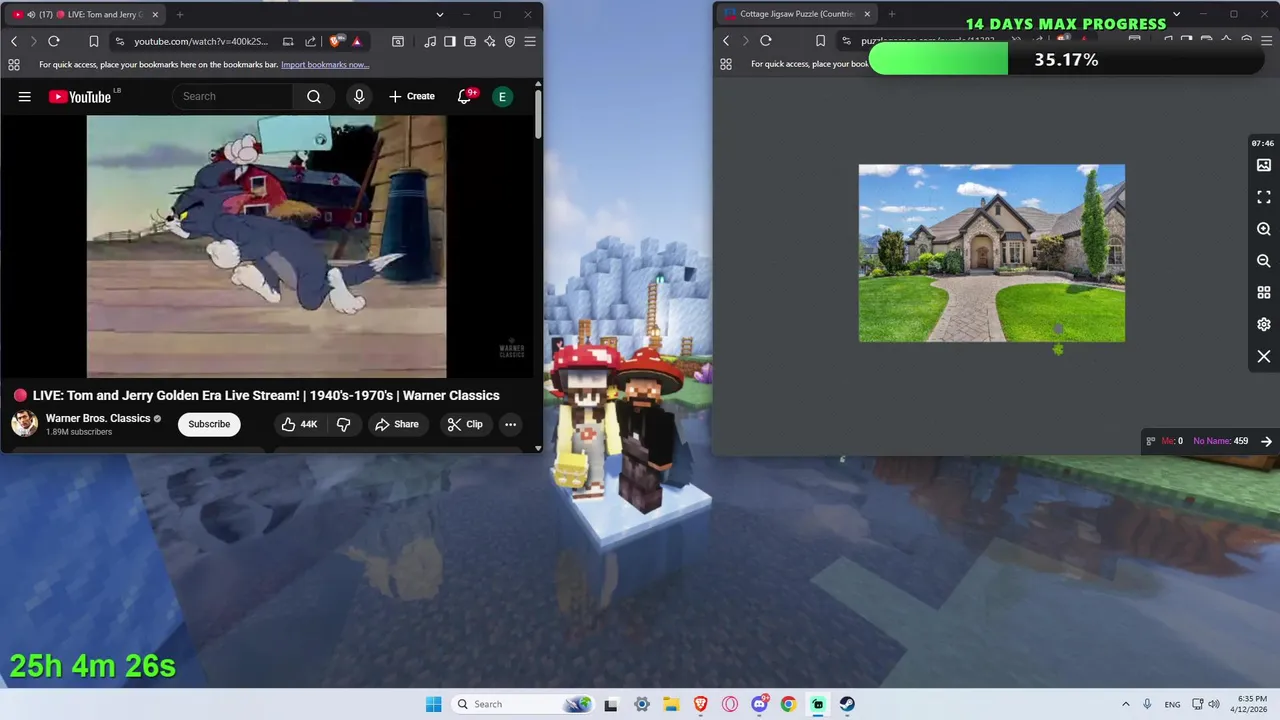This screenshot has height=720, width=1280.
Task: Reload the YouTube page
Action: click(54, 41)
